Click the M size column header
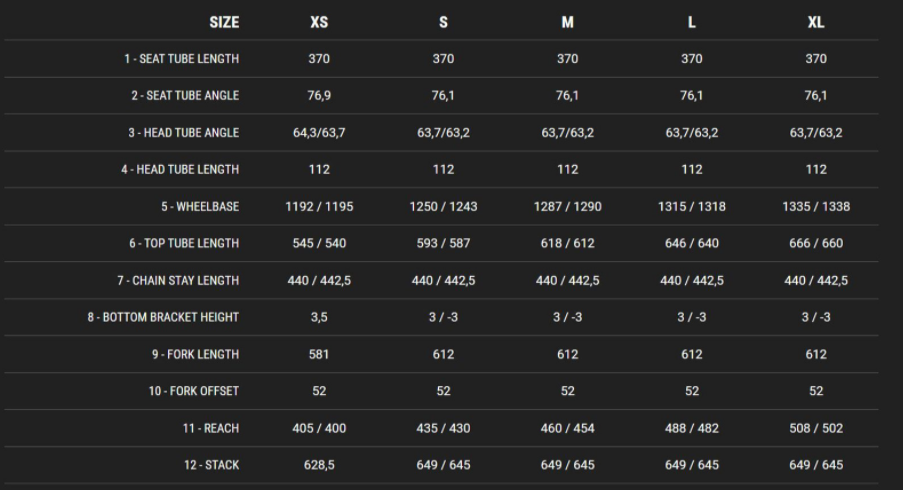The image size is (903, 490). (567, 22)
